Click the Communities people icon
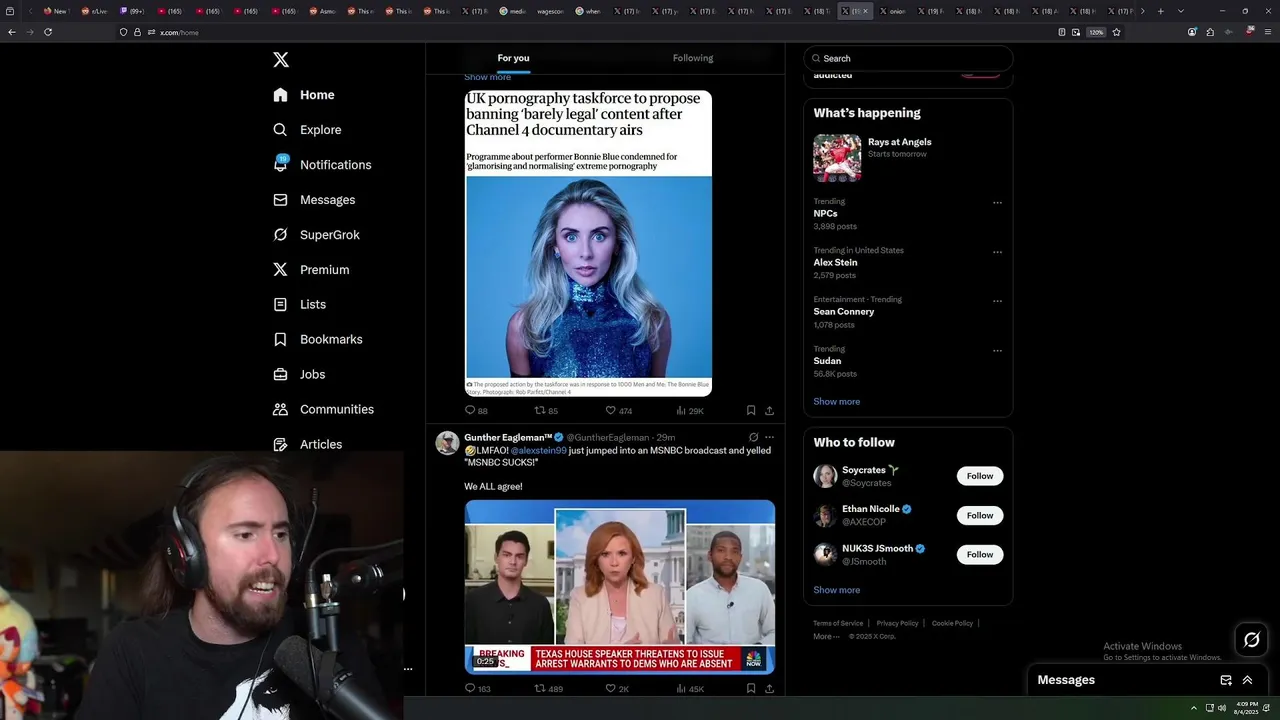The width and height of the screenshot is (1280, 720). point(280,409)
